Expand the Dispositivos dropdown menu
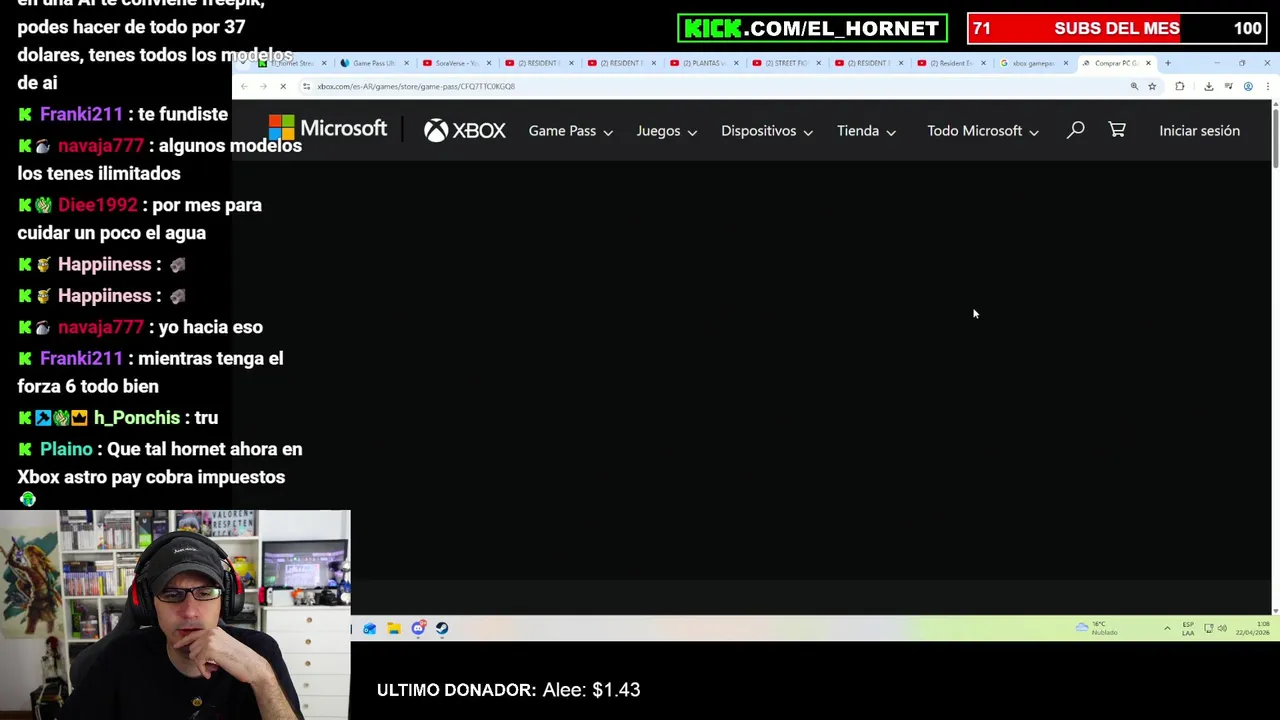 (767, 131)
